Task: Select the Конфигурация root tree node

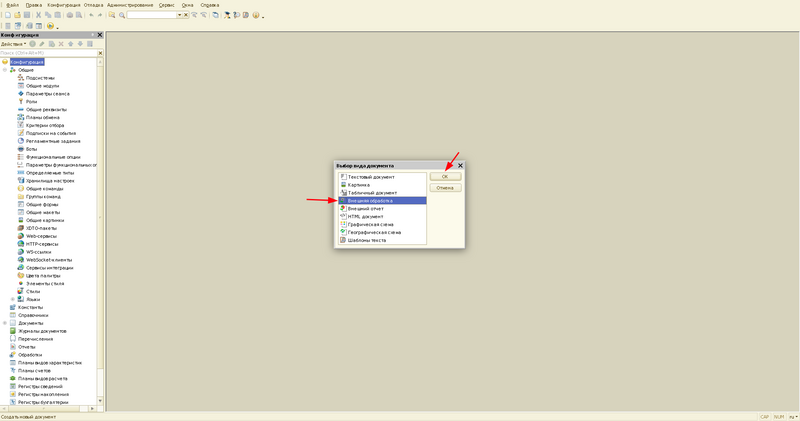Action: (x=27, y=62)
